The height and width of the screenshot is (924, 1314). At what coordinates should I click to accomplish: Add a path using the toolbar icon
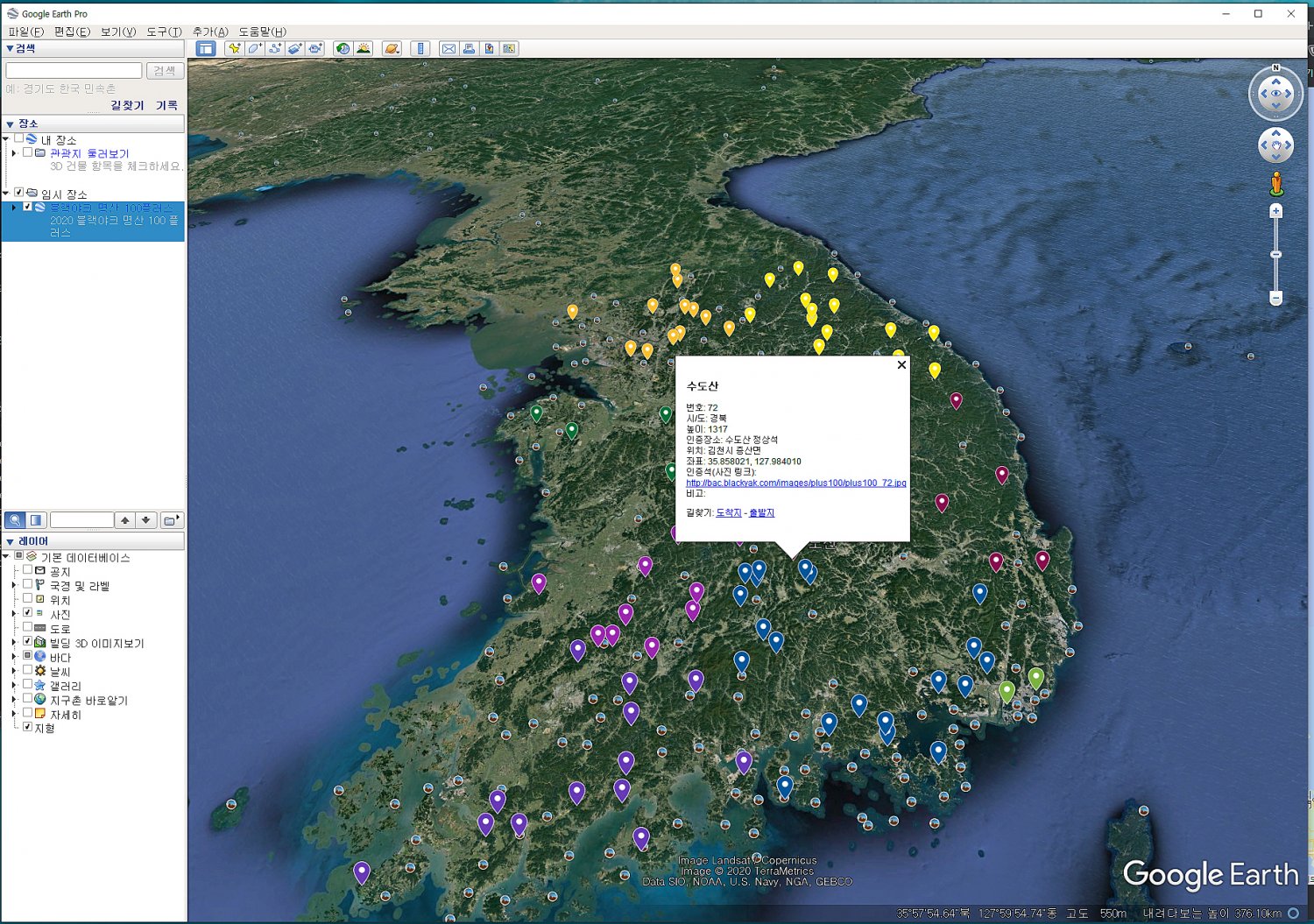(275, 49)
